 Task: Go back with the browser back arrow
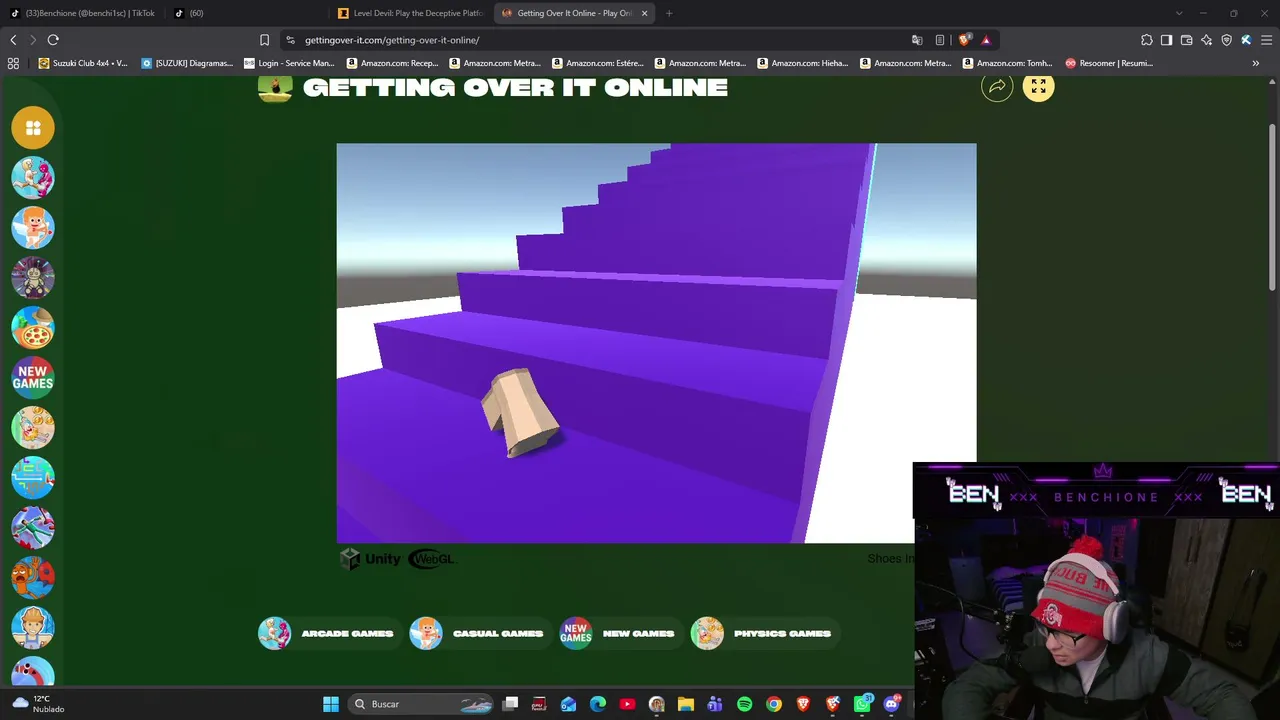[13, 40]
